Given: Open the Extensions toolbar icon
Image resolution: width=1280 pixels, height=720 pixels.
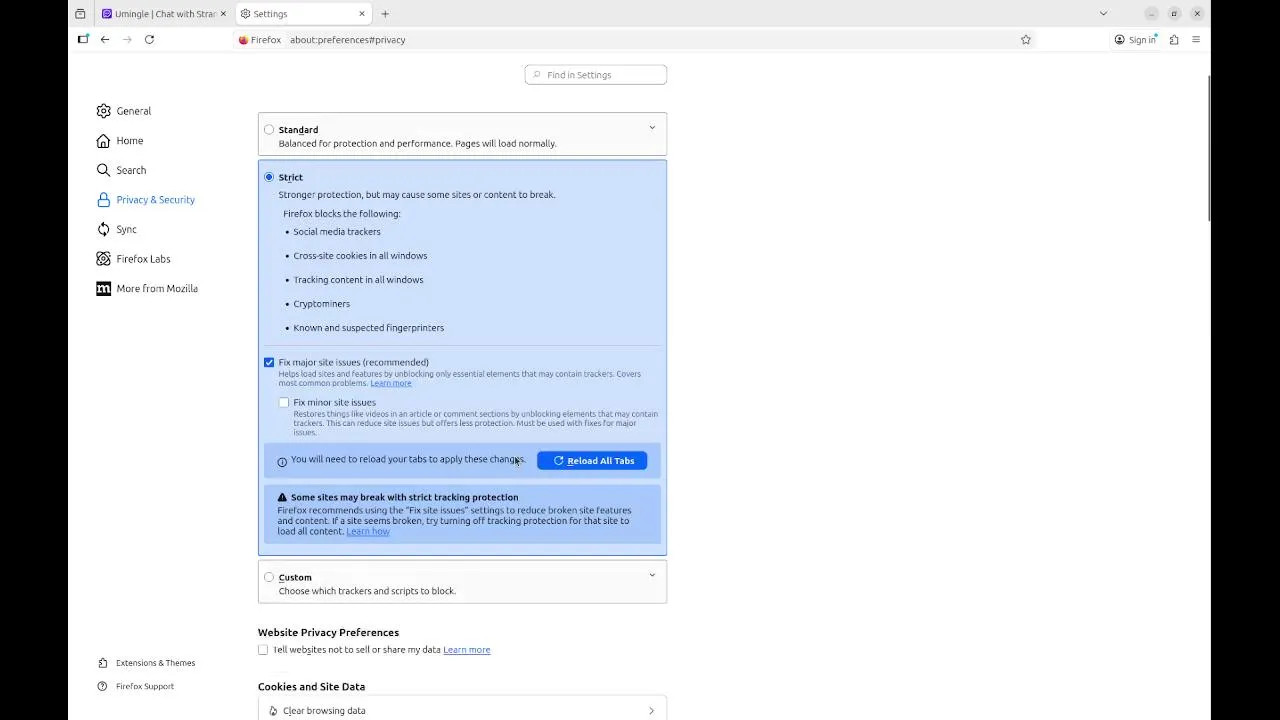Looking at the screenshot, I should coord(1174,40).
